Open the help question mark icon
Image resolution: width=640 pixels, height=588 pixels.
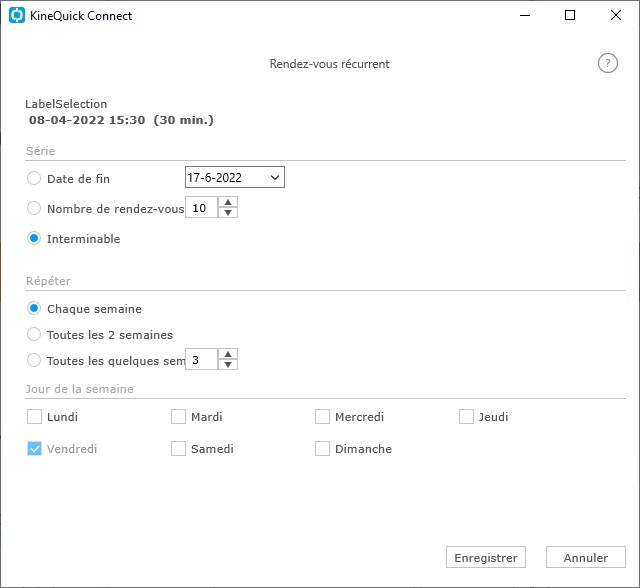click(x=607, y=63)
